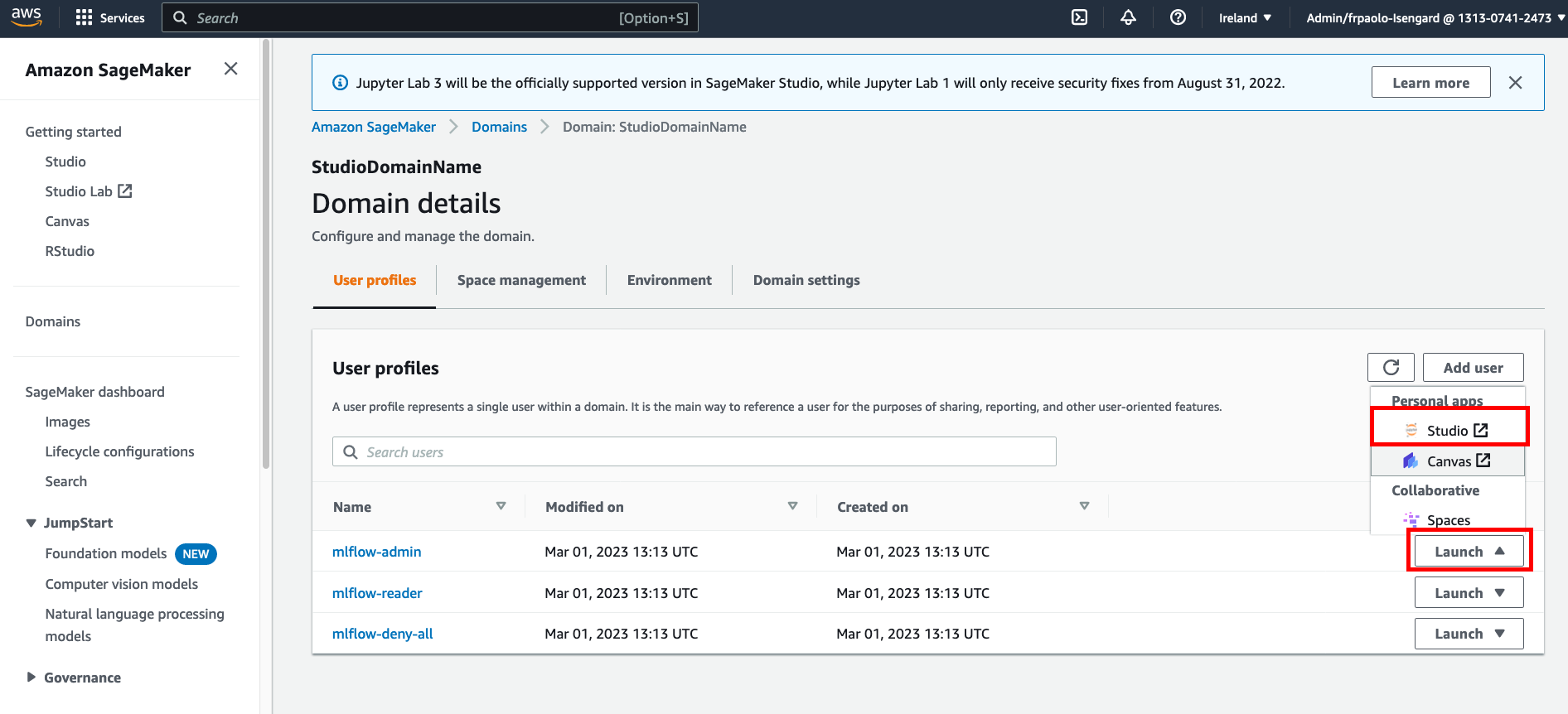This screenshot has height=714, width=1568.
Task: Click the magnifier icon in Search users
Action: coord(351,452)
